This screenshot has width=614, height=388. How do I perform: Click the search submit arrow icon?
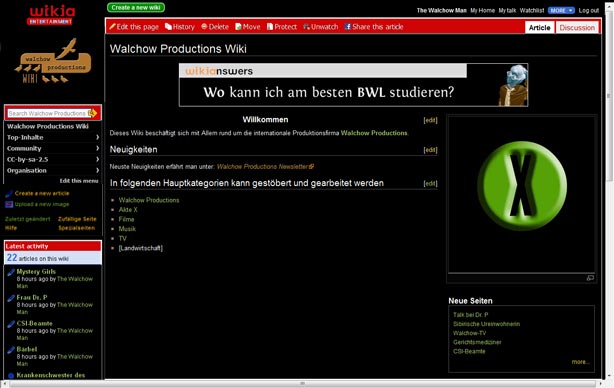pyautogui.click(x=92, y=113)
